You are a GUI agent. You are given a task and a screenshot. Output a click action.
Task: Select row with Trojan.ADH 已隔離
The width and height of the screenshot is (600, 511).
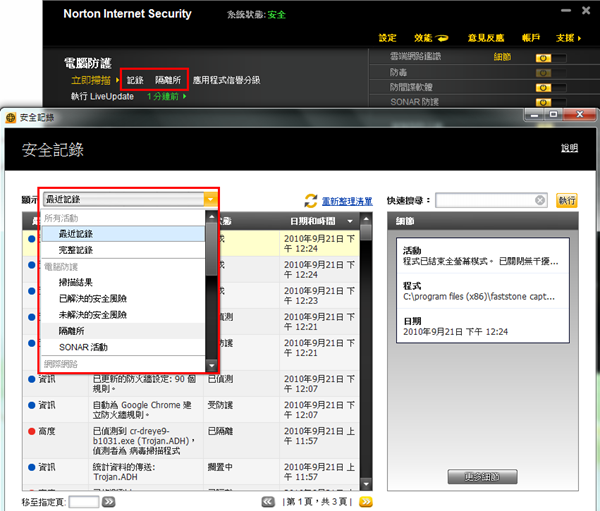pyautogui.click(x=191, y=441)
